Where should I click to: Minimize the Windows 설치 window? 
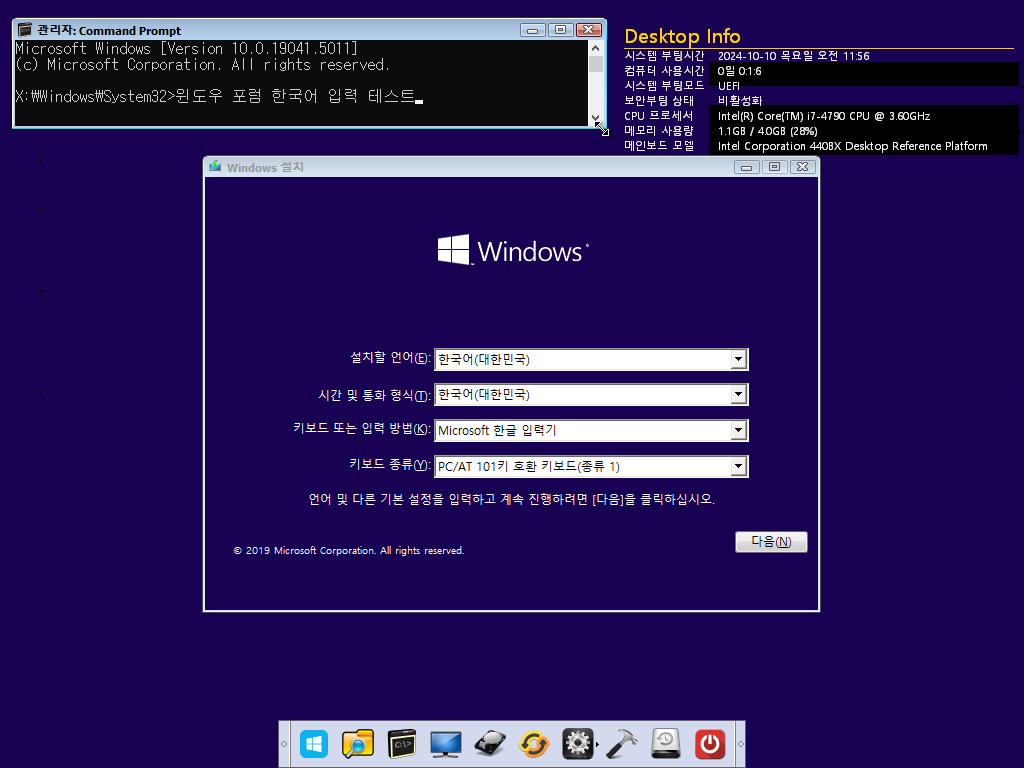[x=746, y=167]
